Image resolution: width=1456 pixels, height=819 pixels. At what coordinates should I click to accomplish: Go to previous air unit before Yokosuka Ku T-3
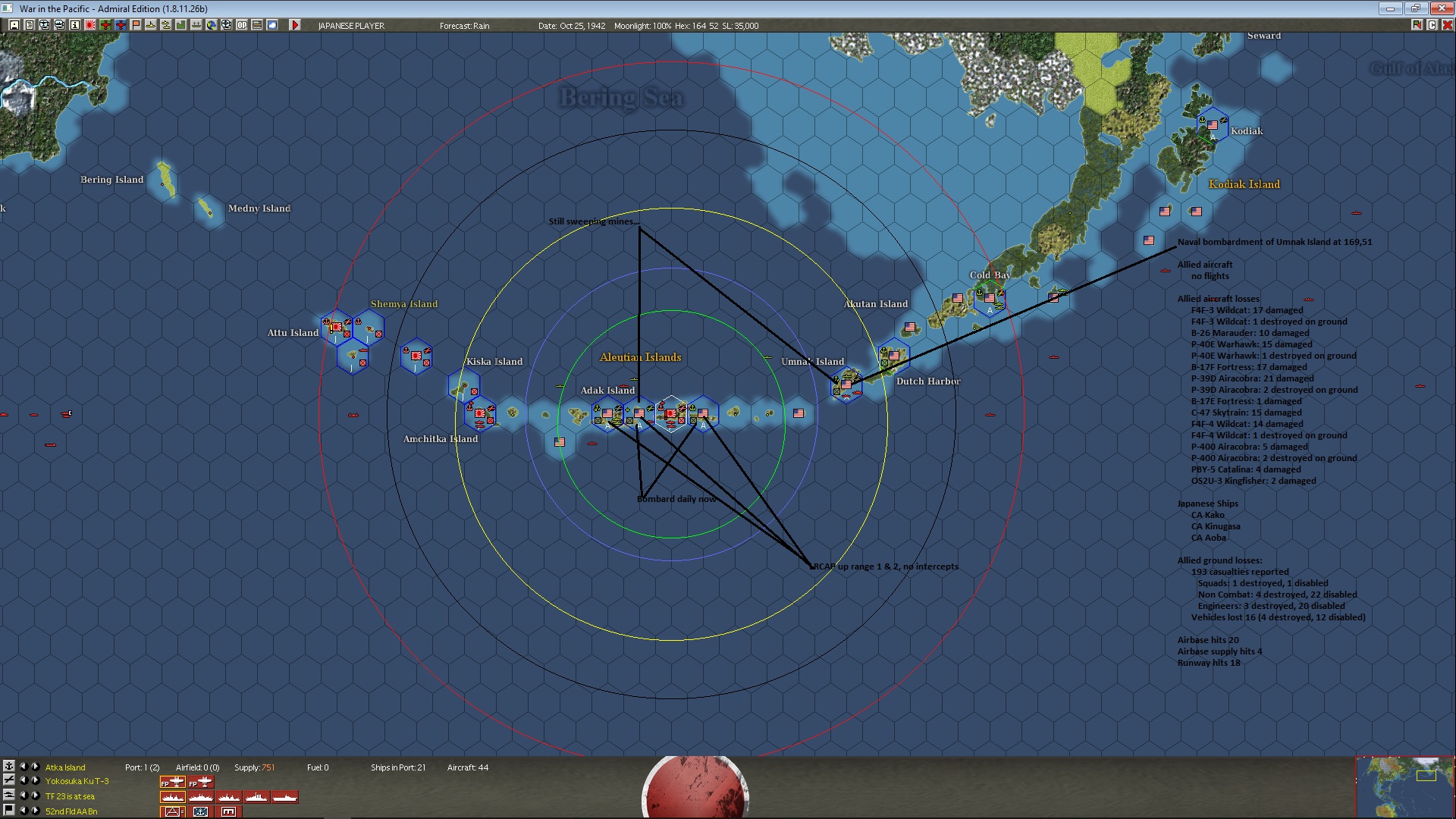click(23, 780)
